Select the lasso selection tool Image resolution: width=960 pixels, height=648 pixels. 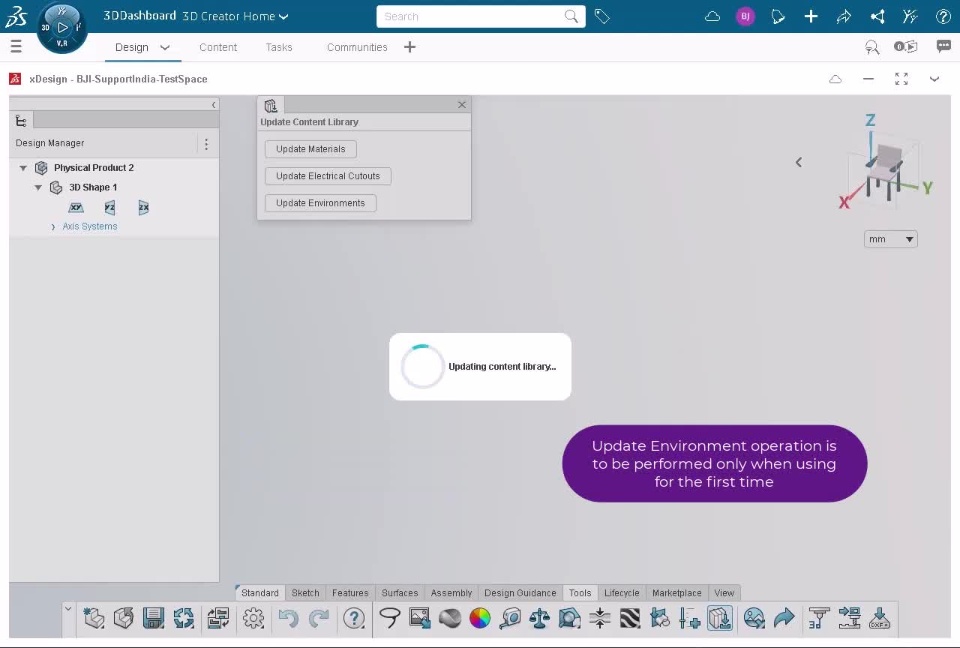(389, 618)
